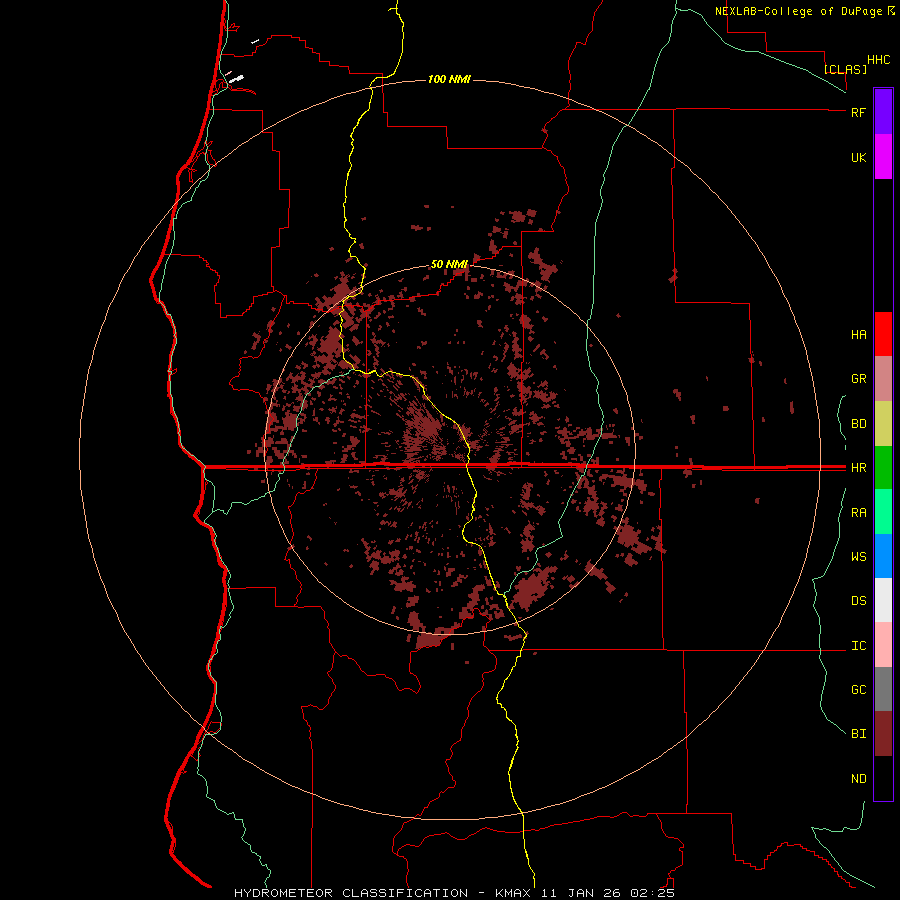This screenshot has width=900, height=900.
Task: Select the GR salmon legend swatch
Action: click(x=883, y=379)
